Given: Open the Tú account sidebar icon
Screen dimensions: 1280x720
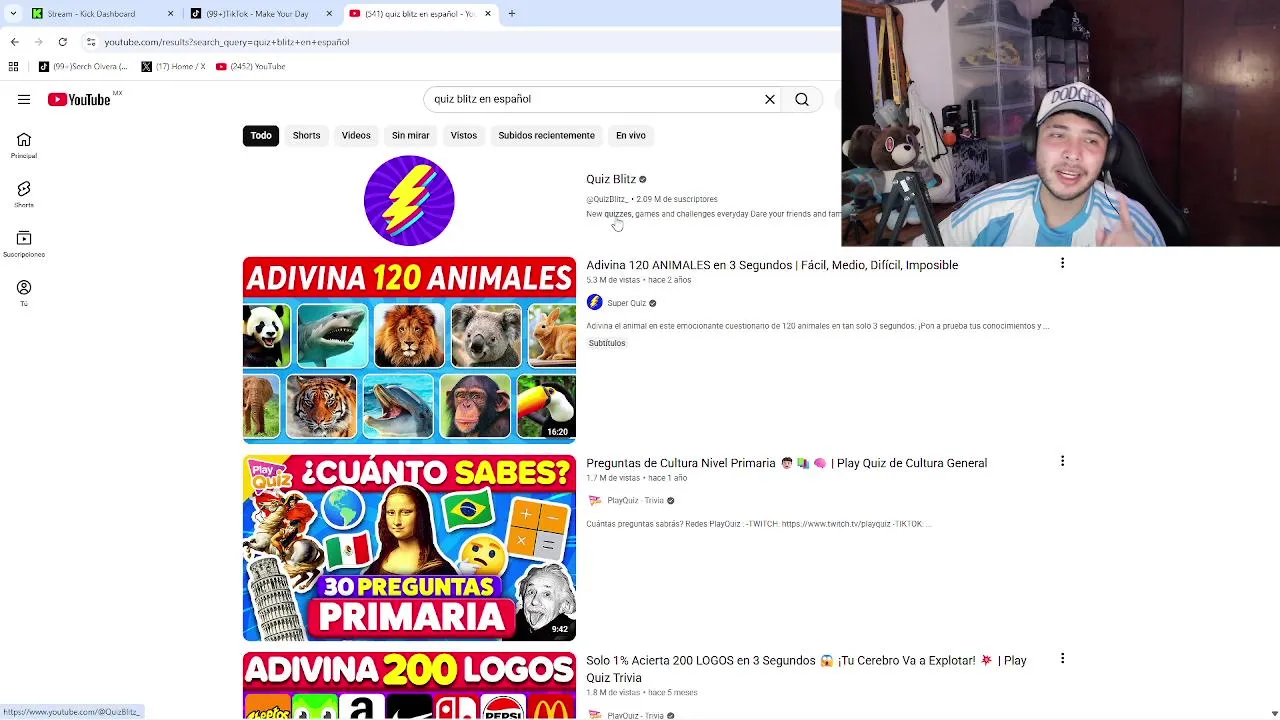Looking at the screenshot, I should pyautogui.click(x=24, y=293).
